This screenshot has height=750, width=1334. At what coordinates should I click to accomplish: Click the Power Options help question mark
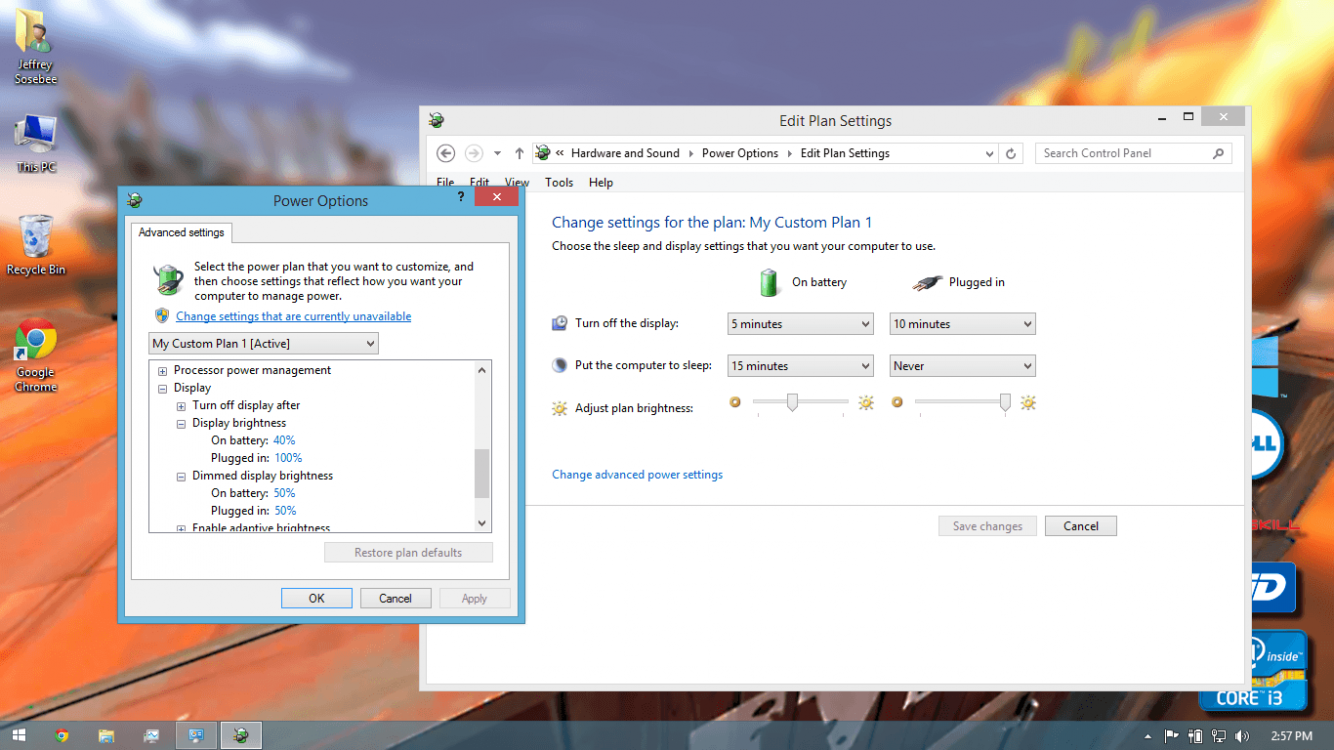461,197
